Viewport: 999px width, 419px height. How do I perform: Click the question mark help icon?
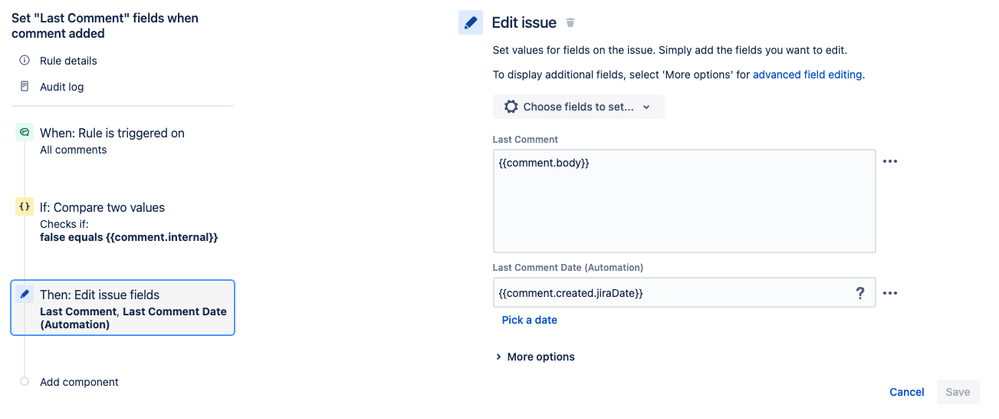click(859, 293)
